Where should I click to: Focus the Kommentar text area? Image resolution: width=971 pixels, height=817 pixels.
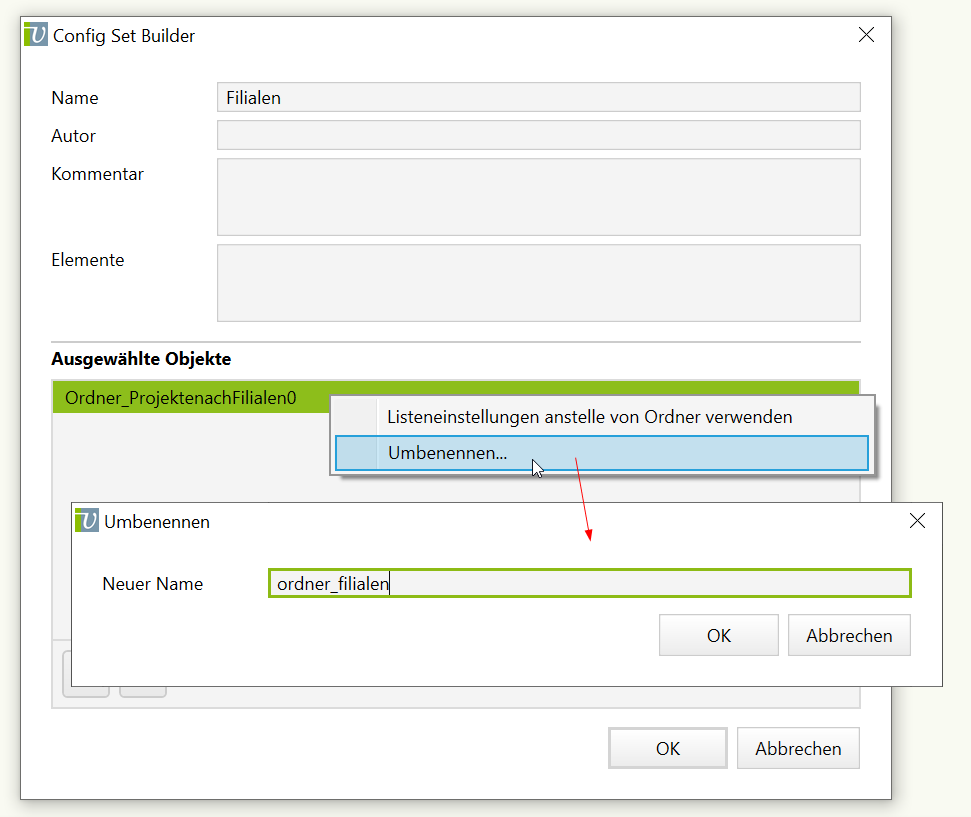538,196
